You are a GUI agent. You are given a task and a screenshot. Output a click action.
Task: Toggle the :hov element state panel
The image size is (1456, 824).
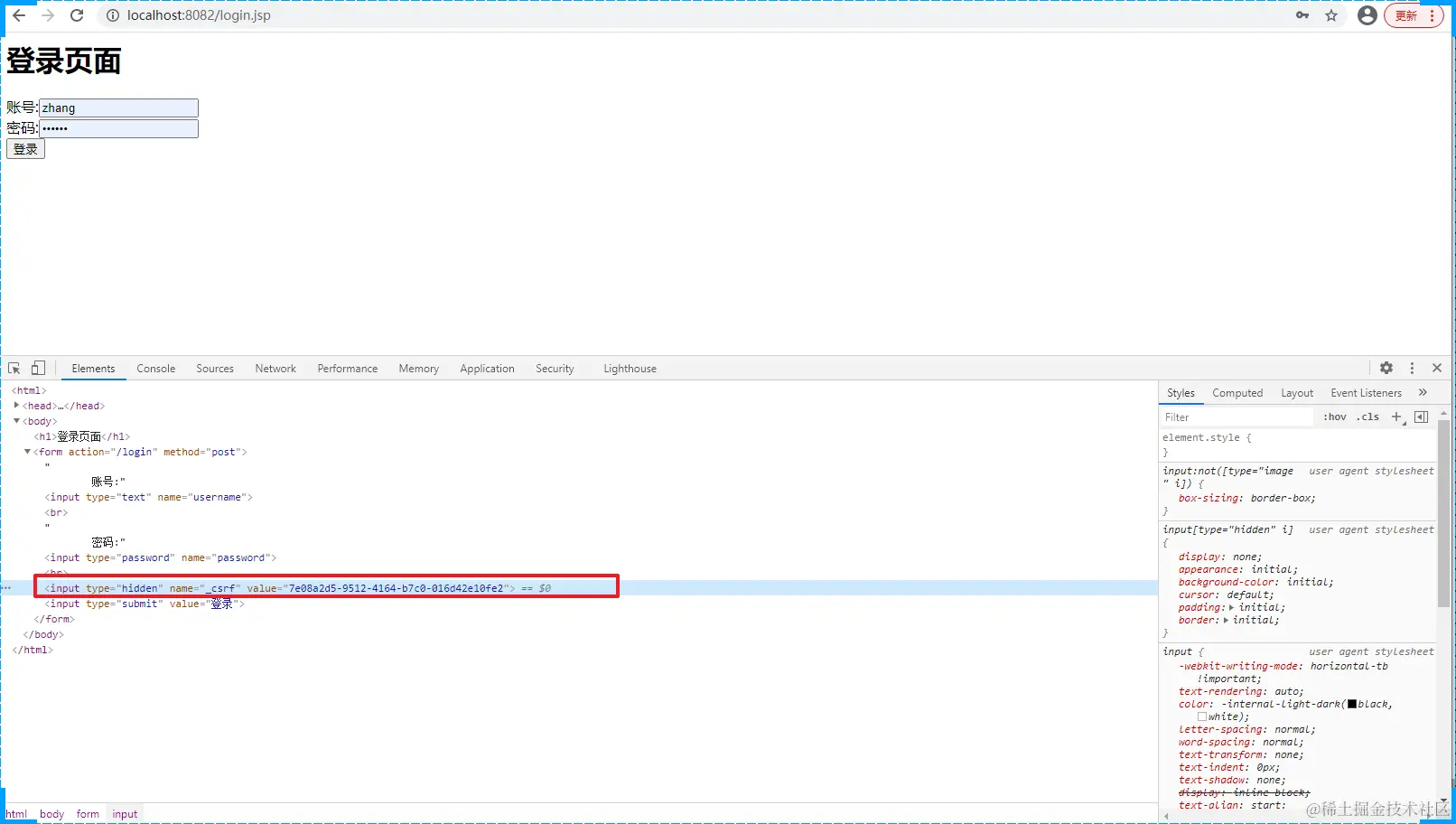1335,417
